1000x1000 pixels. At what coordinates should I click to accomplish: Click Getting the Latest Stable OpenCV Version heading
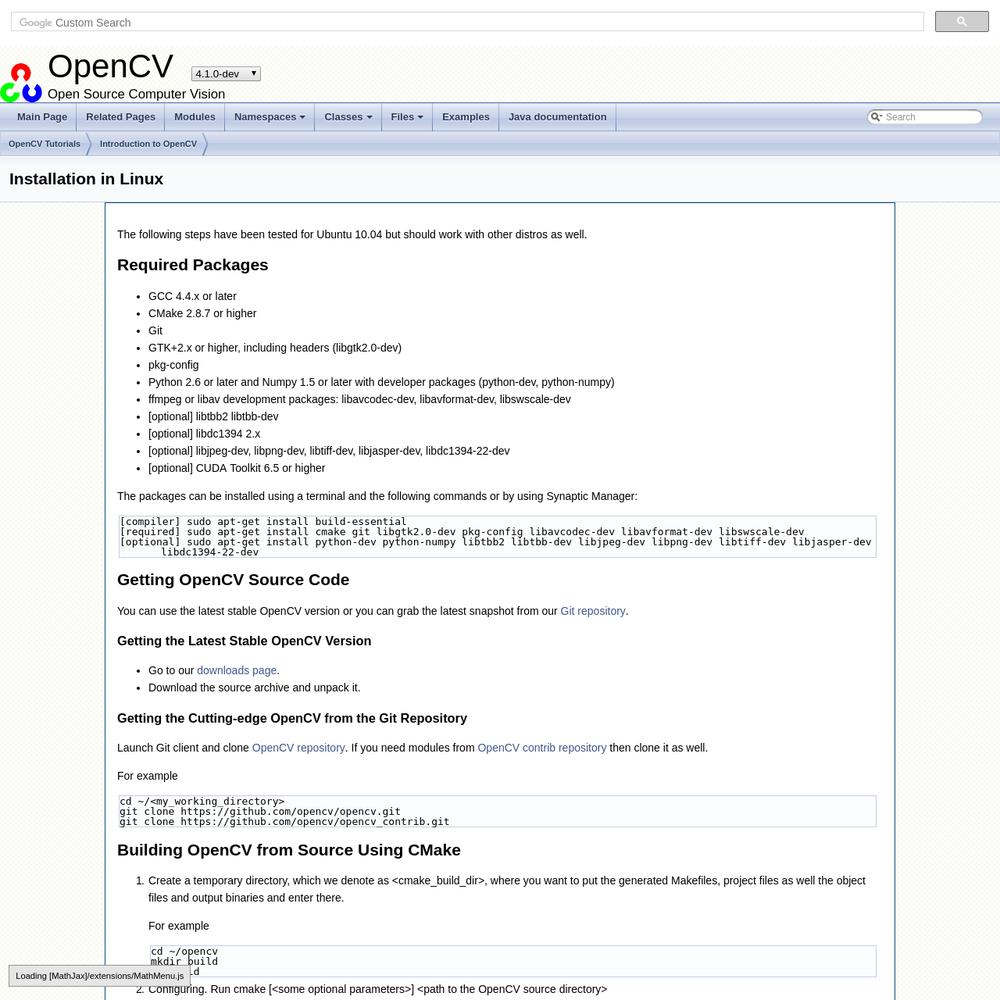click(x=244, y=641)
